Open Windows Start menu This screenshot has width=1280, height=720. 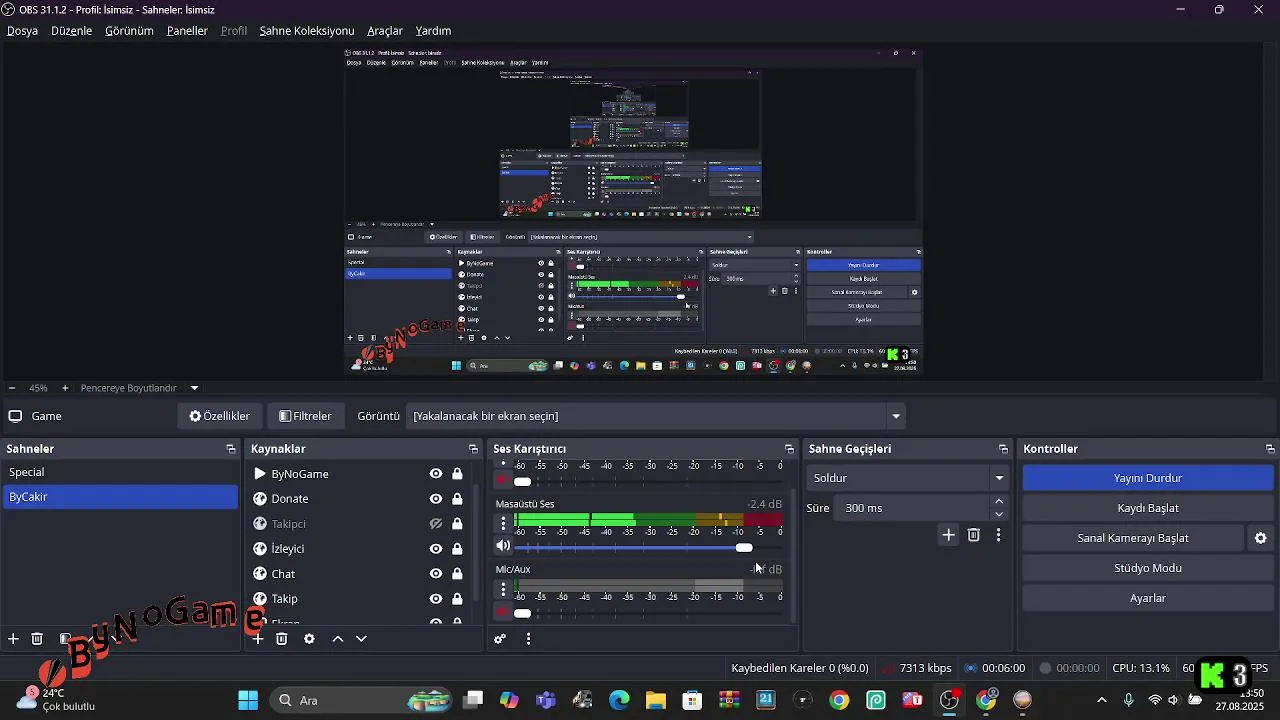248,700
